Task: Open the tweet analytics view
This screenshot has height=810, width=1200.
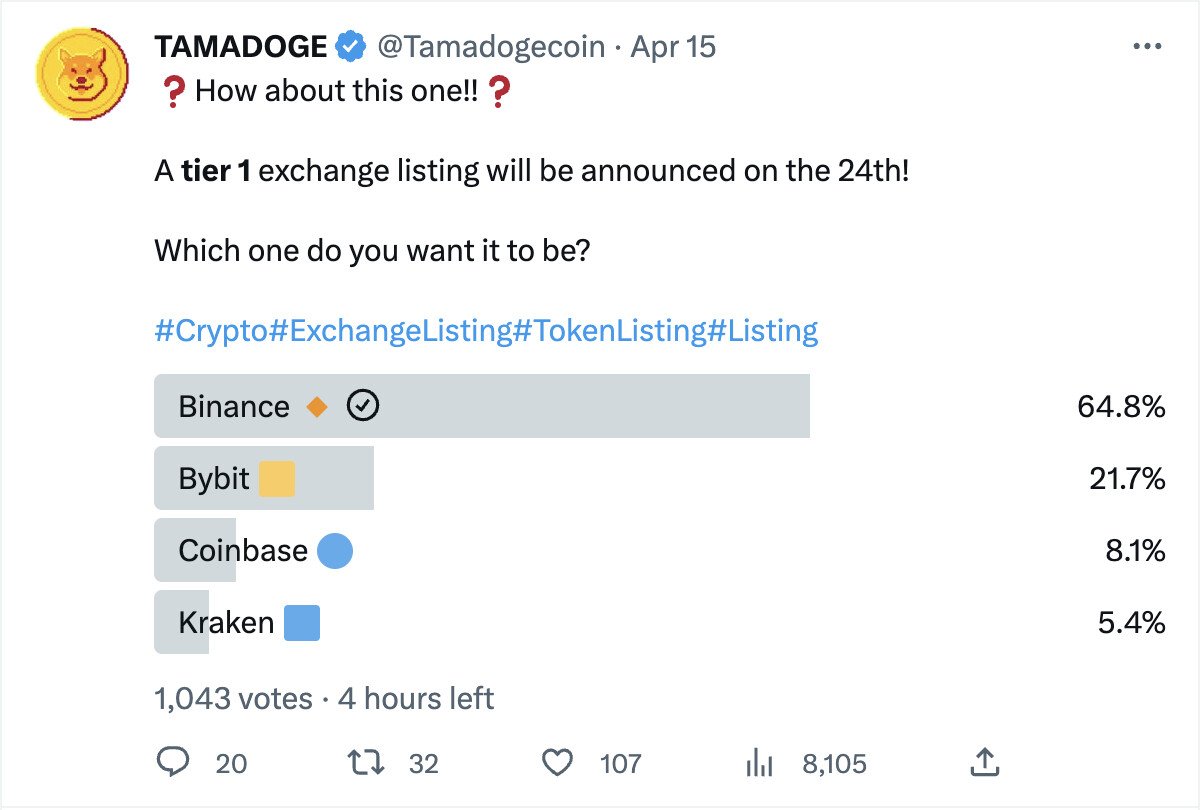Action: click(761, 762)
